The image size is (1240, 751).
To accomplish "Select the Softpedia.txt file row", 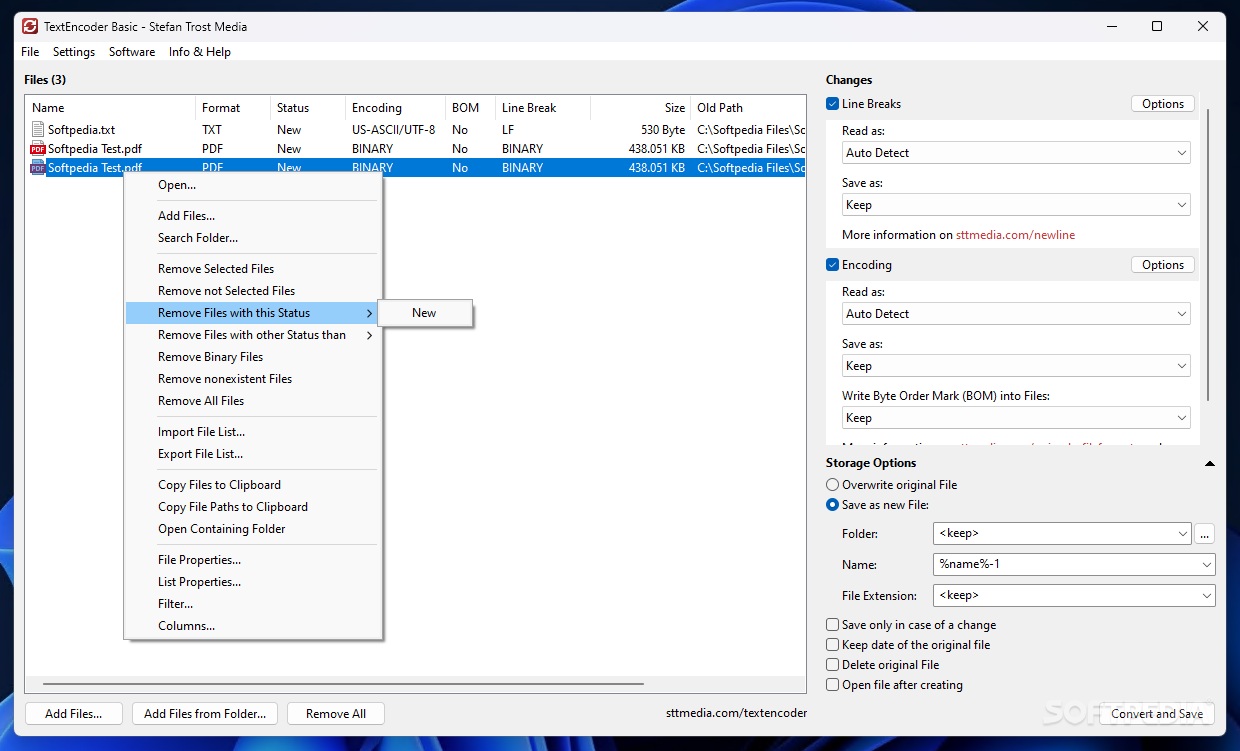I will point(415,130).
